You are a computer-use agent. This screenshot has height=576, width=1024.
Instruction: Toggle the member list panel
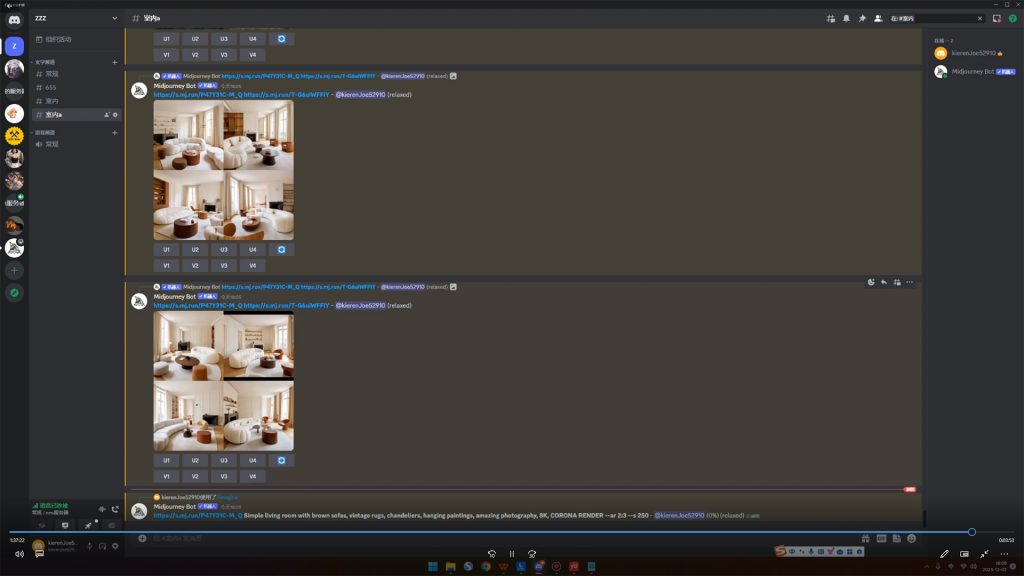click(878, 18)
